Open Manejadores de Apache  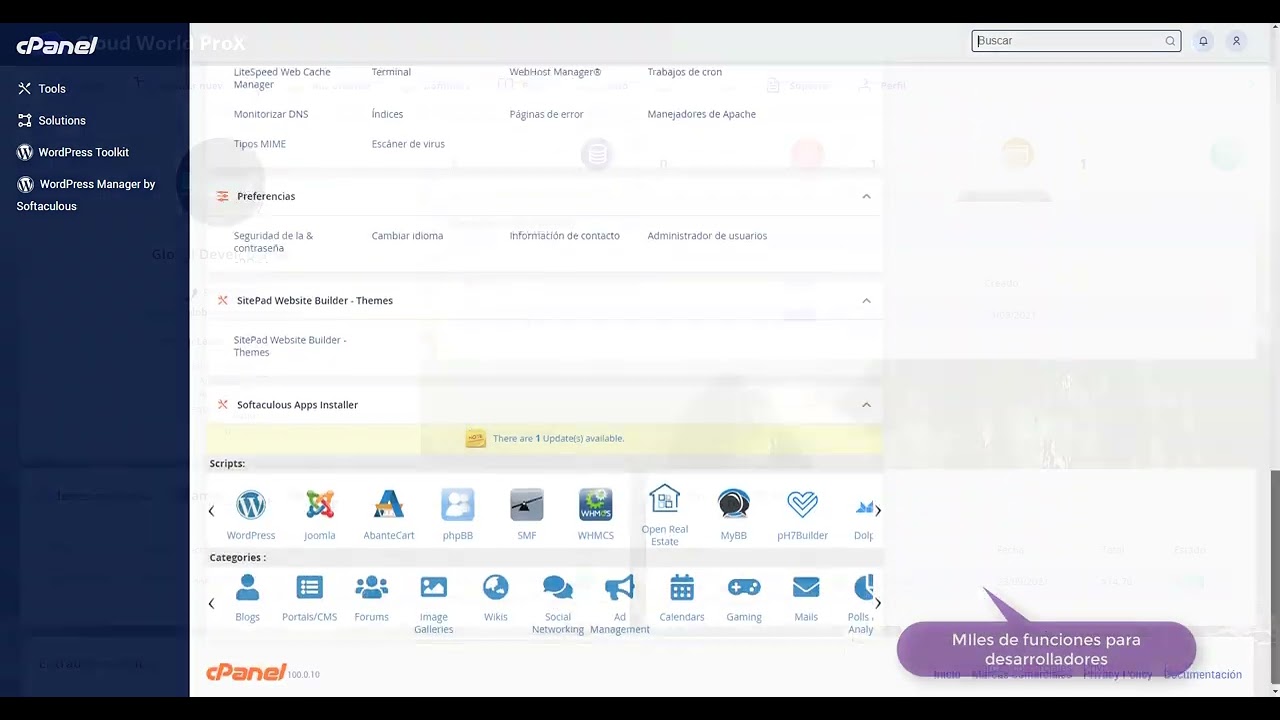[x=701, y=114]
